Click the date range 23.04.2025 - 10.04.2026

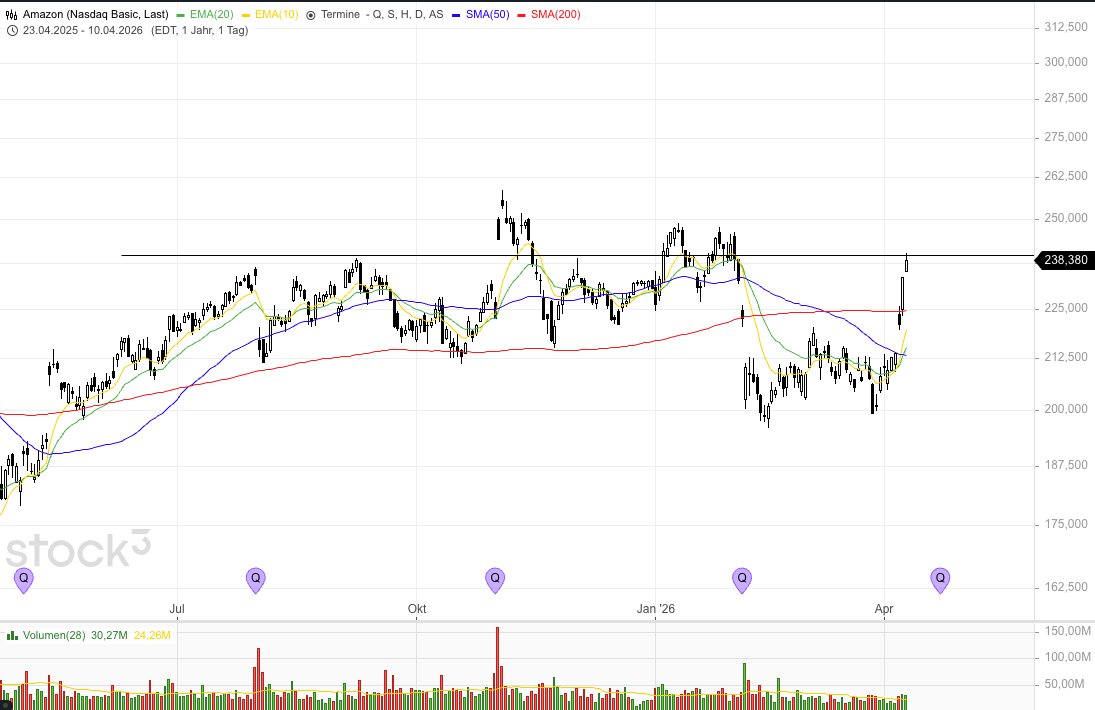(x=82, y=31)
